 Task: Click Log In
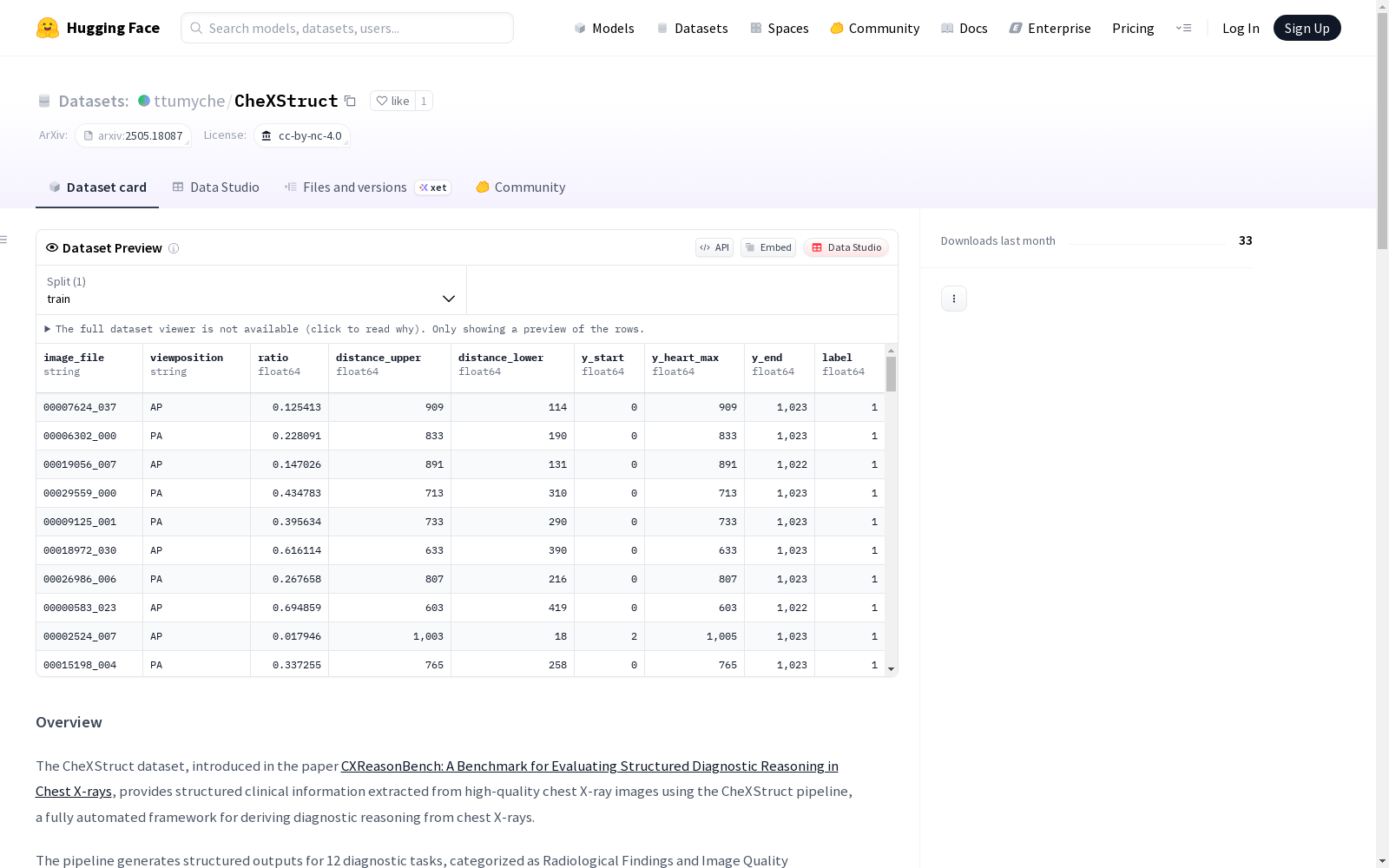(1241, 28)
